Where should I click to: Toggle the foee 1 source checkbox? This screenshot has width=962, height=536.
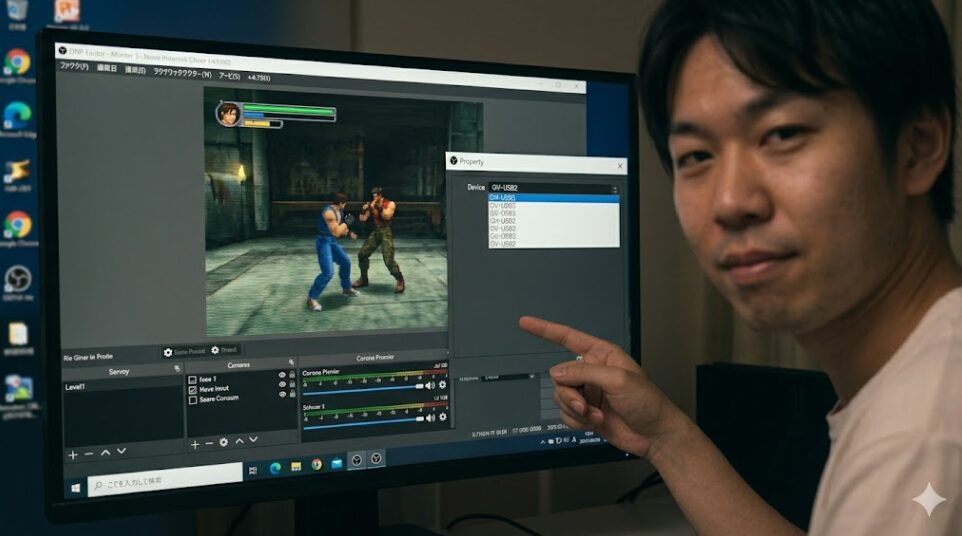pos(193,380)
